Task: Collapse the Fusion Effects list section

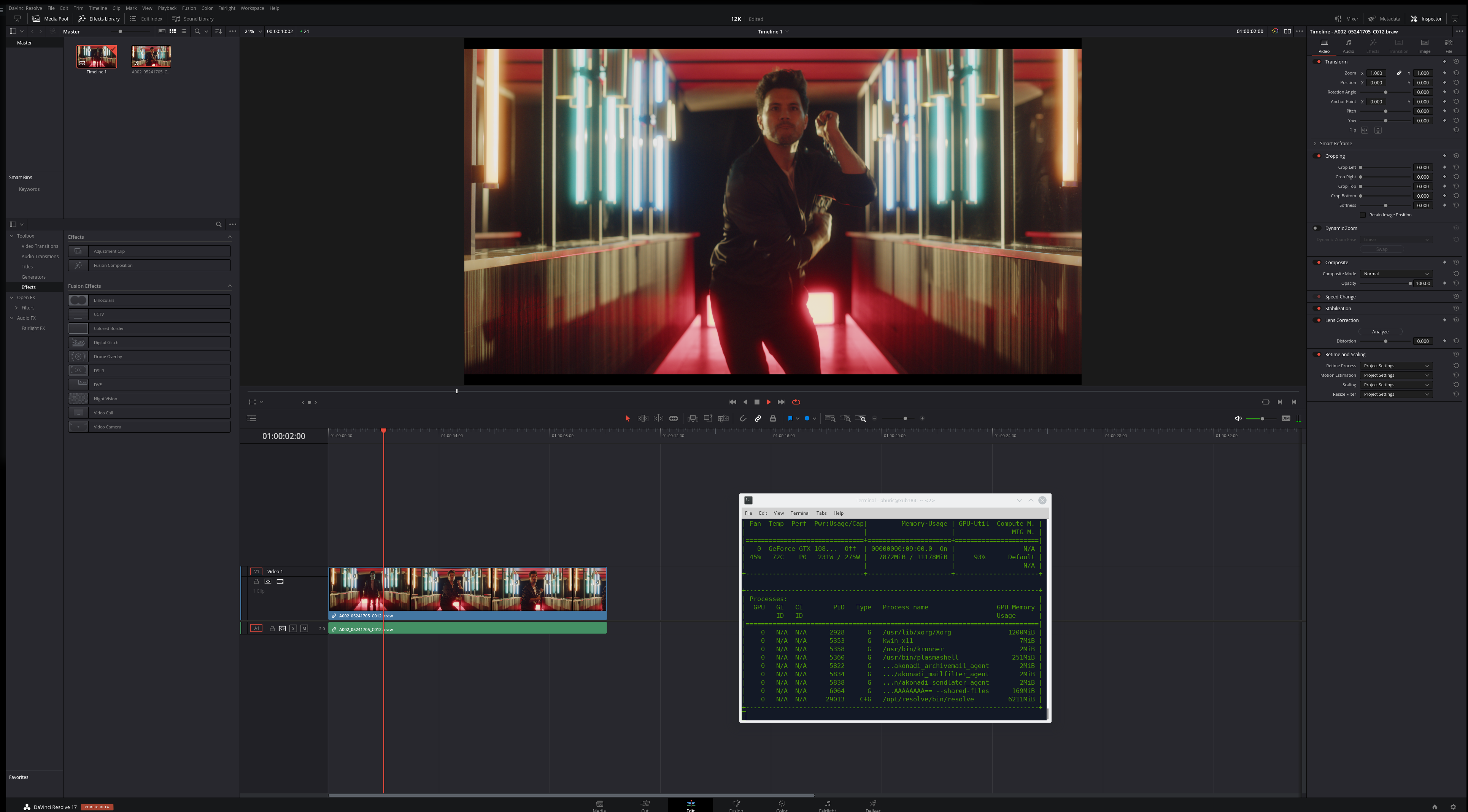Action: pyautogui.click(x=230, y=286)
